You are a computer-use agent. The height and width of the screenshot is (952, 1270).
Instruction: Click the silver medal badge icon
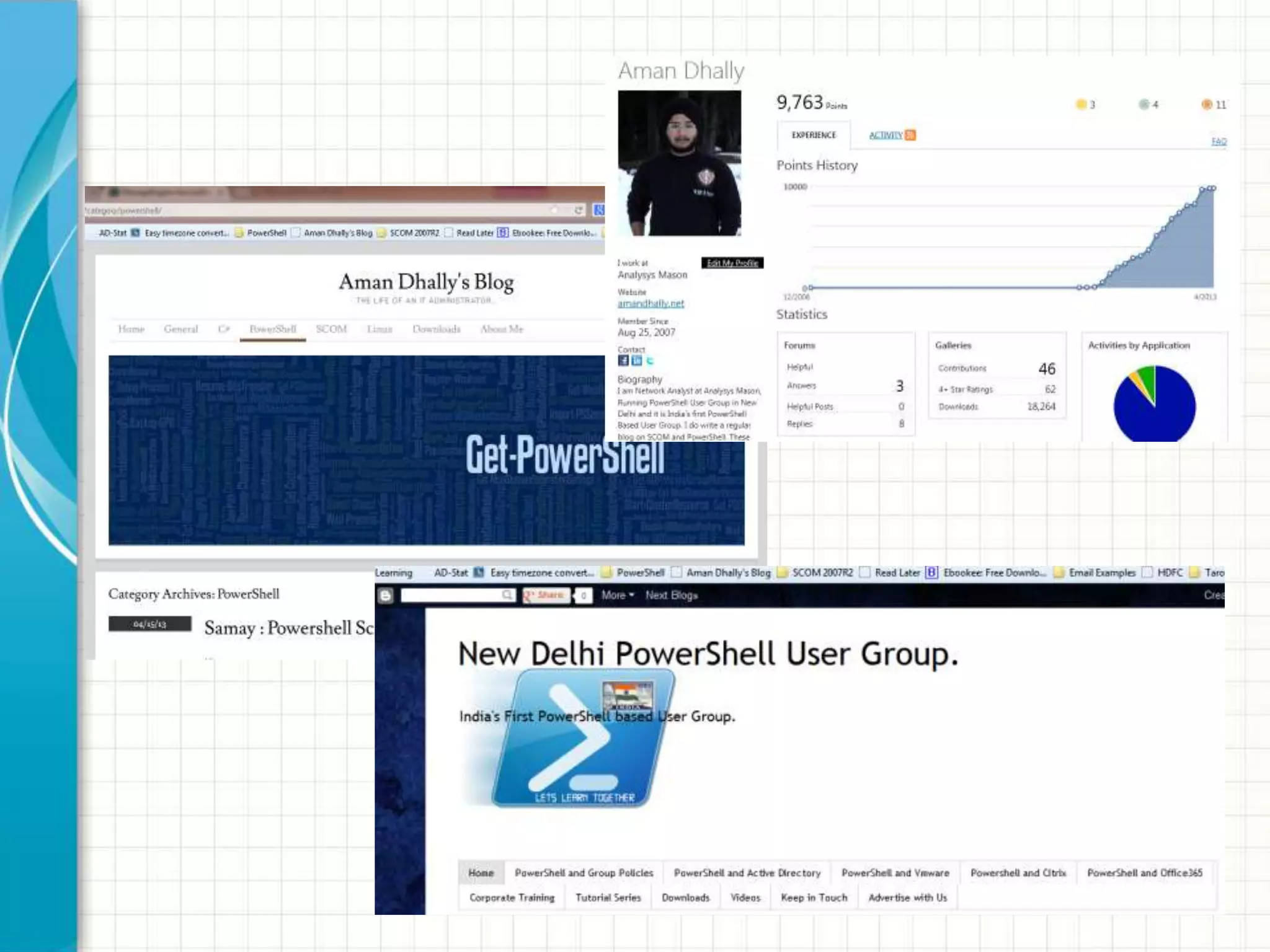pos(1143,104)
